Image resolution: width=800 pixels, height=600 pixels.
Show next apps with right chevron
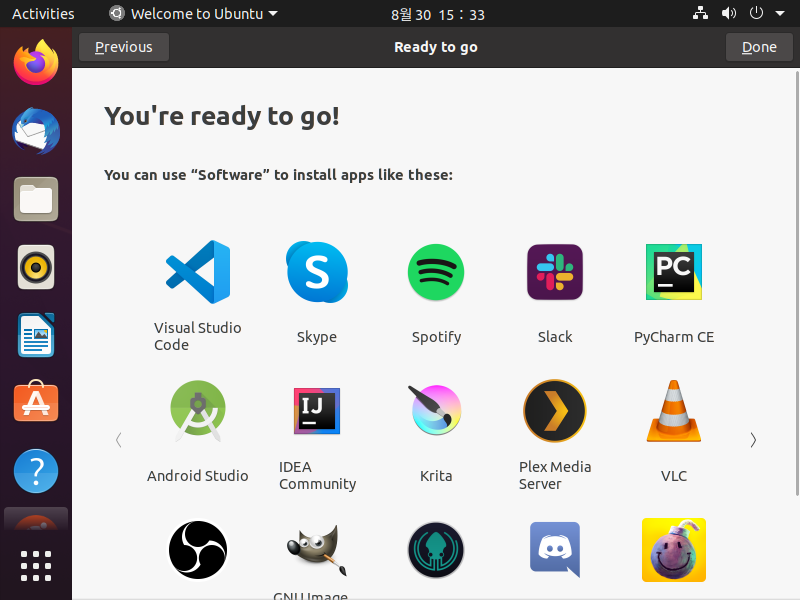(753, 440)
